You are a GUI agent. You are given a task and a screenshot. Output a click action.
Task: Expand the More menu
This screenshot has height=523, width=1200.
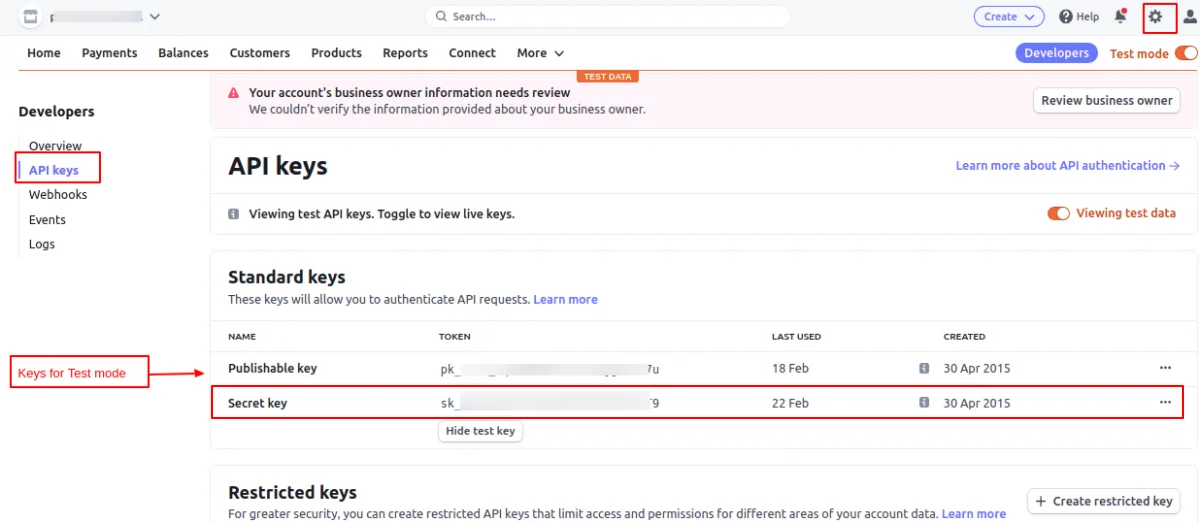click(x=540, y=53)
